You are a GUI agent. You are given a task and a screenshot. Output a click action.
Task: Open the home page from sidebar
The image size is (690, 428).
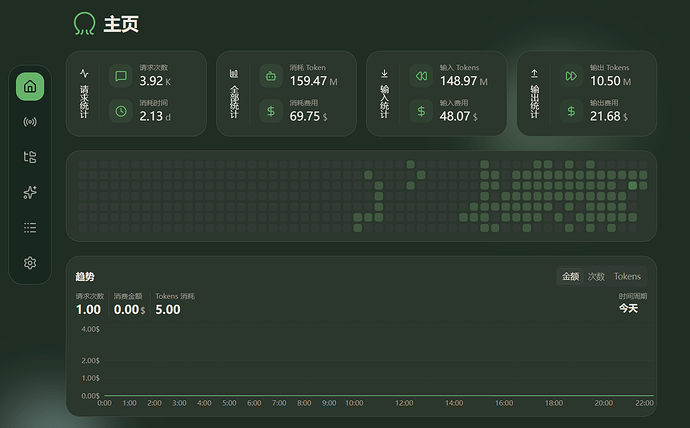tap(30, 87)
